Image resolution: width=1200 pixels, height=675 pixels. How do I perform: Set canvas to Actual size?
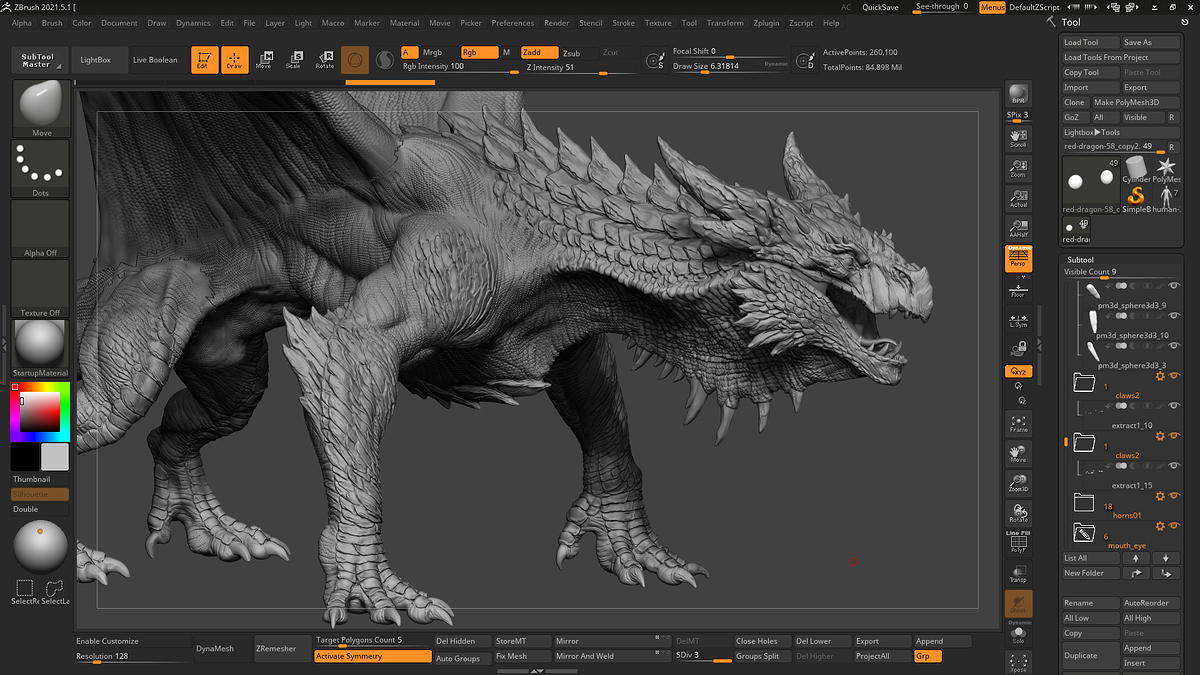pos(1018,198)
